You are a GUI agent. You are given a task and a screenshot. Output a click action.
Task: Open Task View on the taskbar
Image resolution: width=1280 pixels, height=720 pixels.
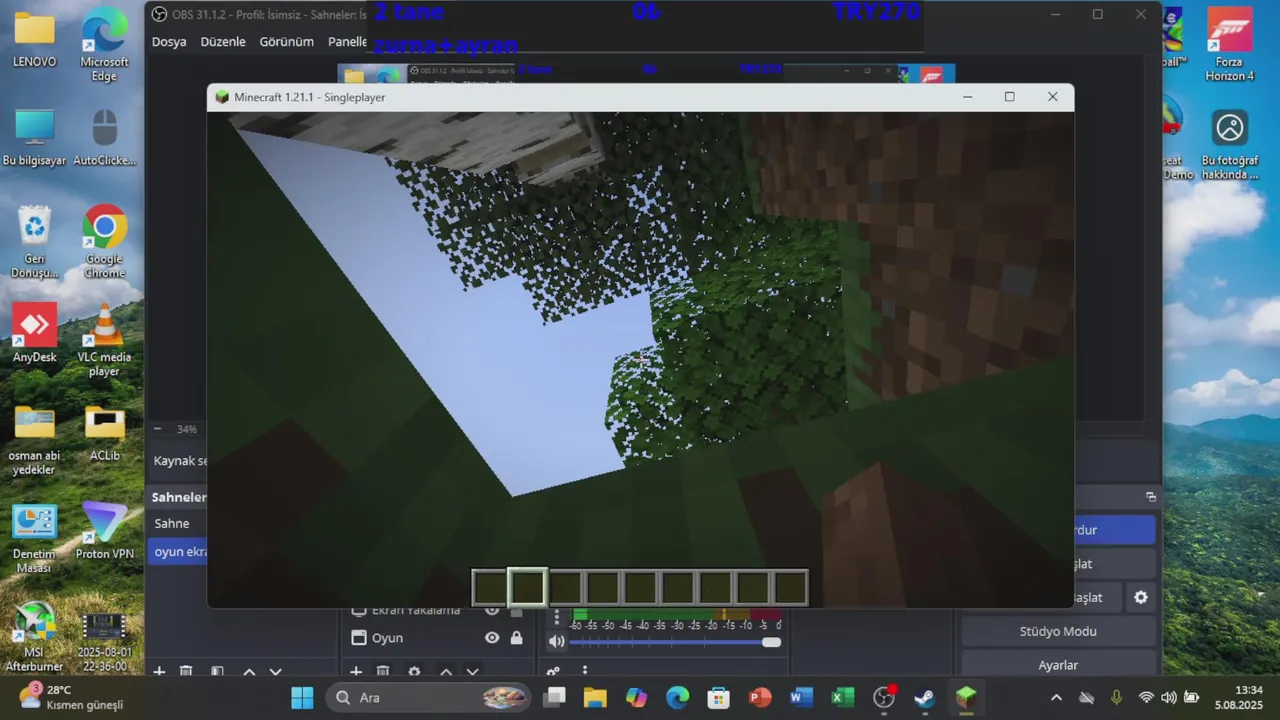[555, 697]
